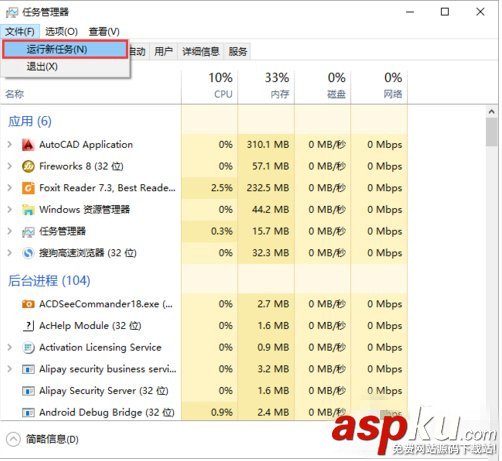Choose 退出(X) from the File menu

click(65, 67)
